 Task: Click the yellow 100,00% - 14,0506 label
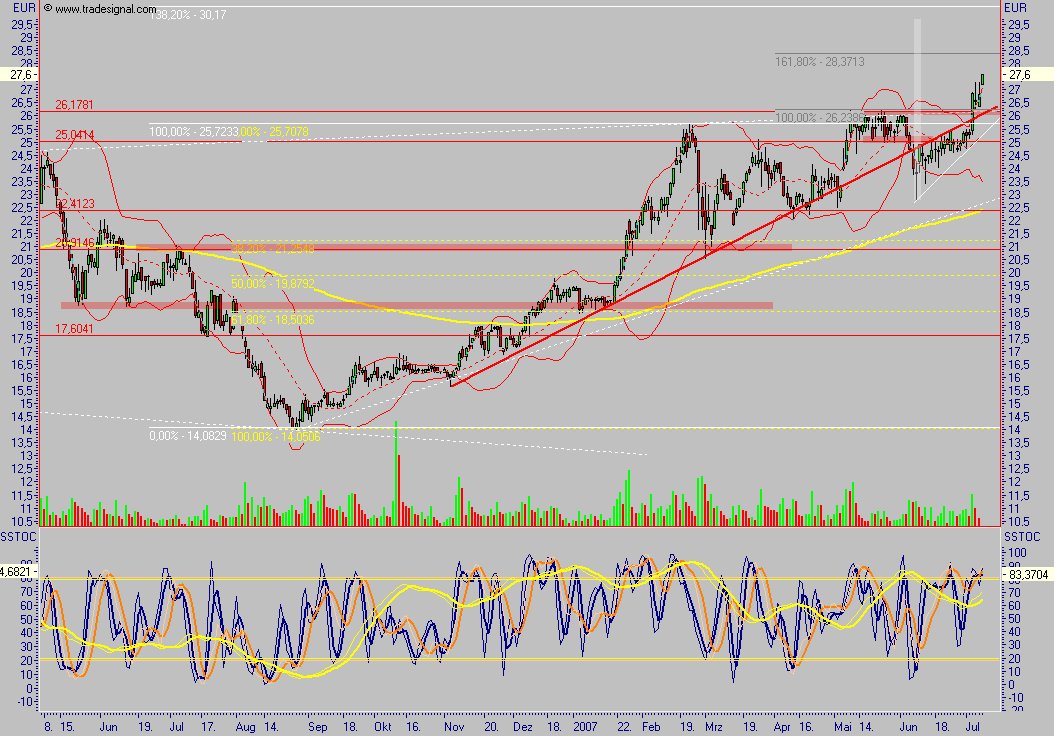[276, 437]
